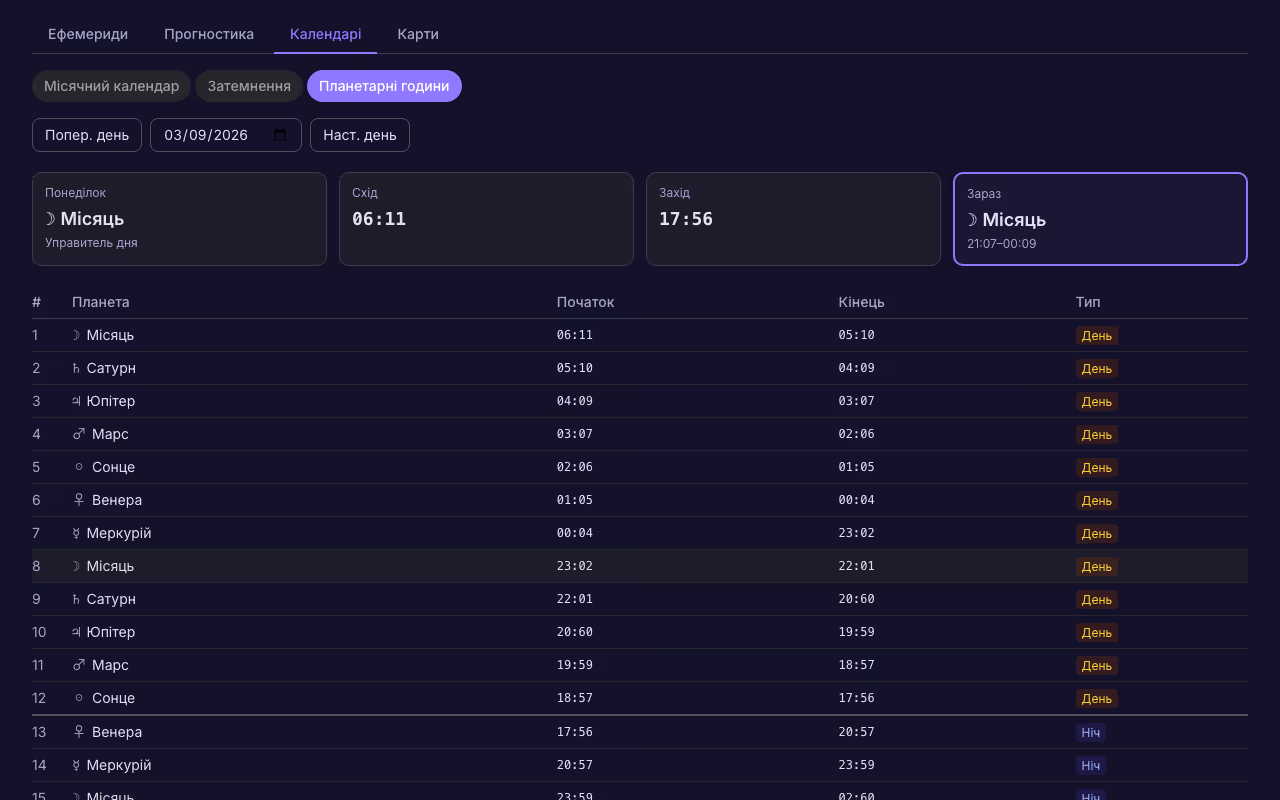Advance with the Наст. день button
The height and width of the screenshot is (800, 1280).
360,135
